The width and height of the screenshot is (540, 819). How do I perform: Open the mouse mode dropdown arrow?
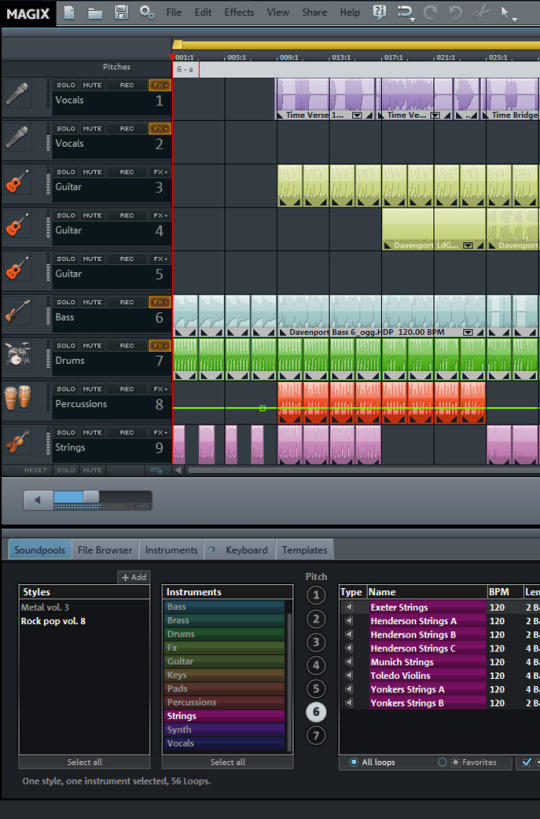515,19
